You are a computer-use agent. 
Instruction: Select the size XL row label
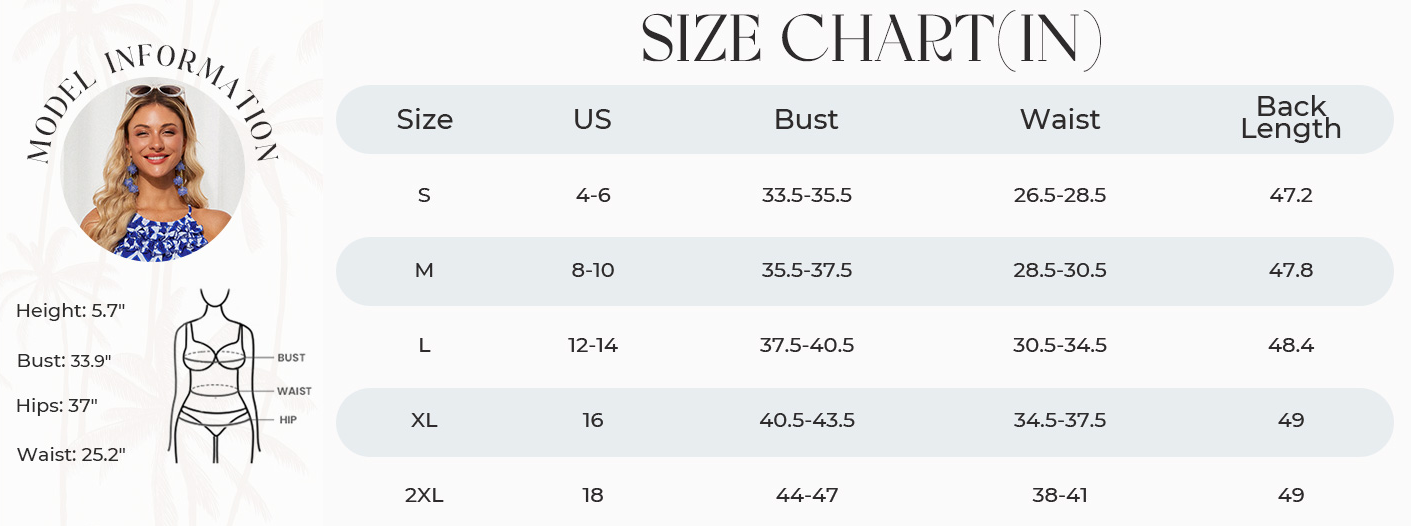(424, 420)
